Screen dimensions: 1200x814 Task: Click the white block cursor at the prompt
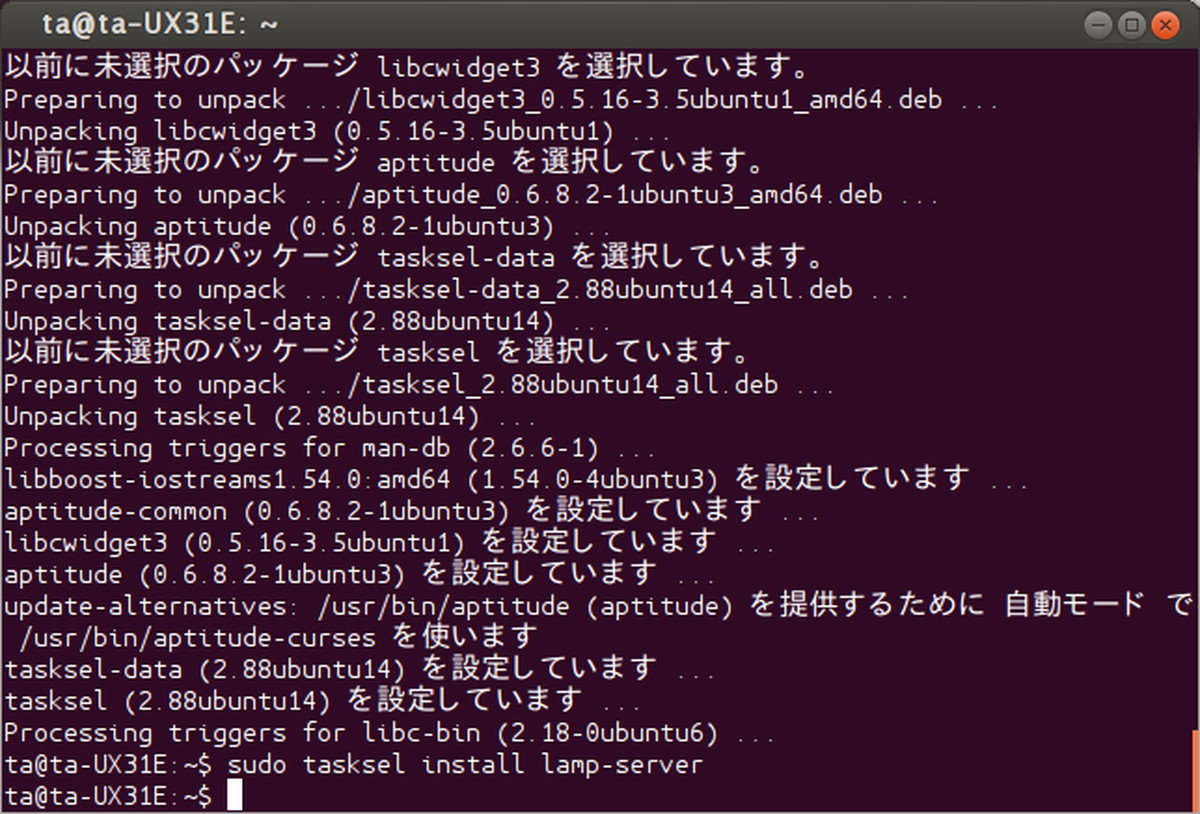pos(234,796)
